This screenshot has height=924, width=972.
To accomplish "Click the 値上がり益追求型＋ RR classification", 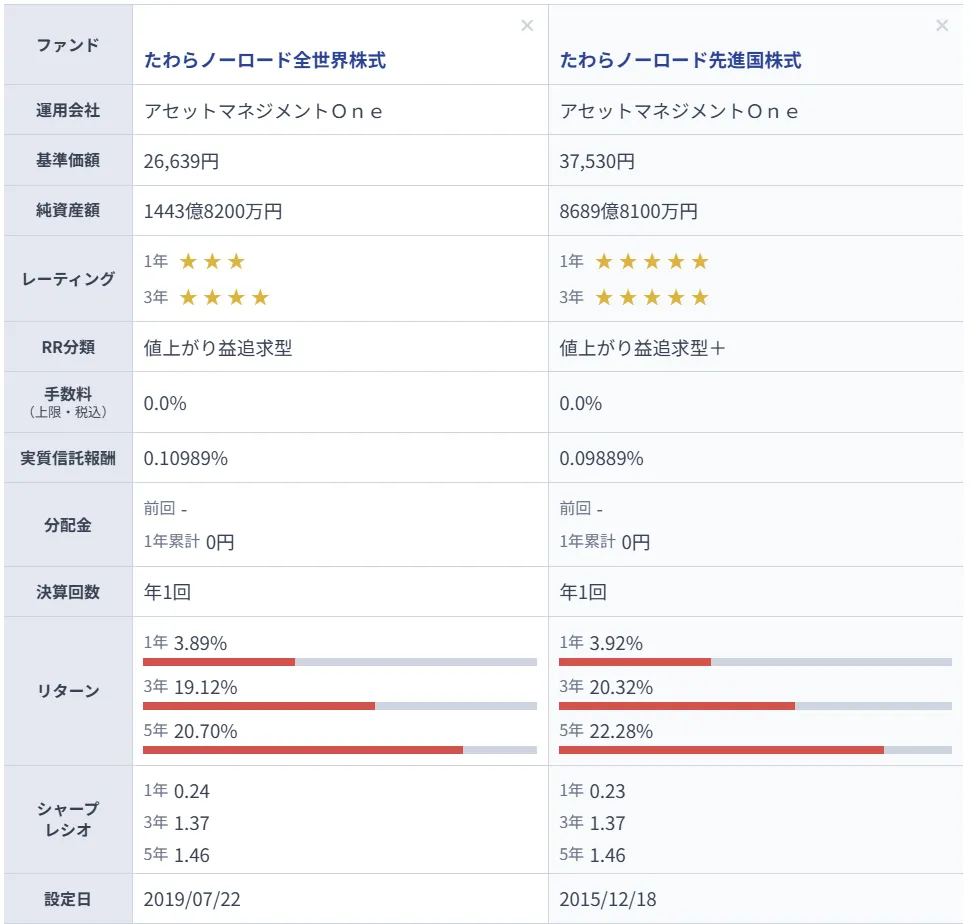I will (642, 348).
